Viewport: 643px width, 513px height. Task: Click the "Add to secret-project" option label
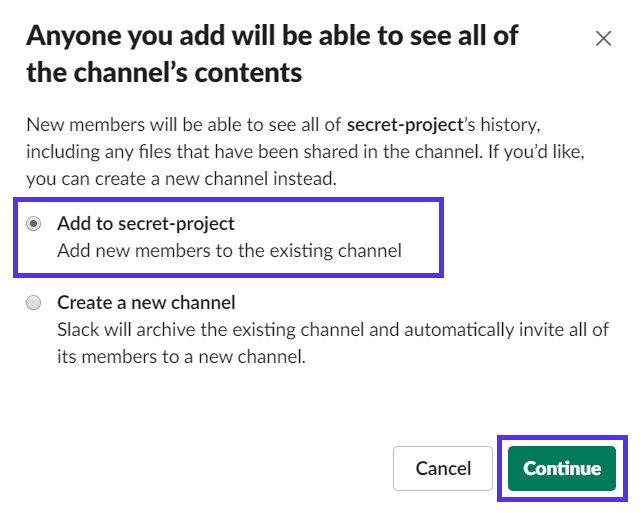(x=145, y=223)
